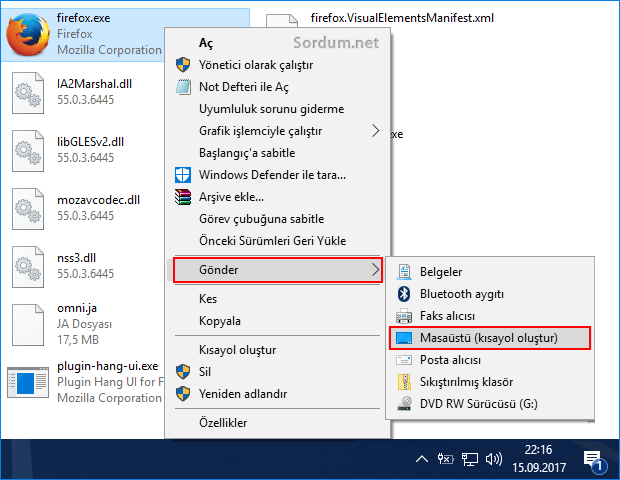This screenshot has width=620, height=480.
Task: Click the firefox.VisualElementsManifest.xml file icon
Action: [282, 21]
